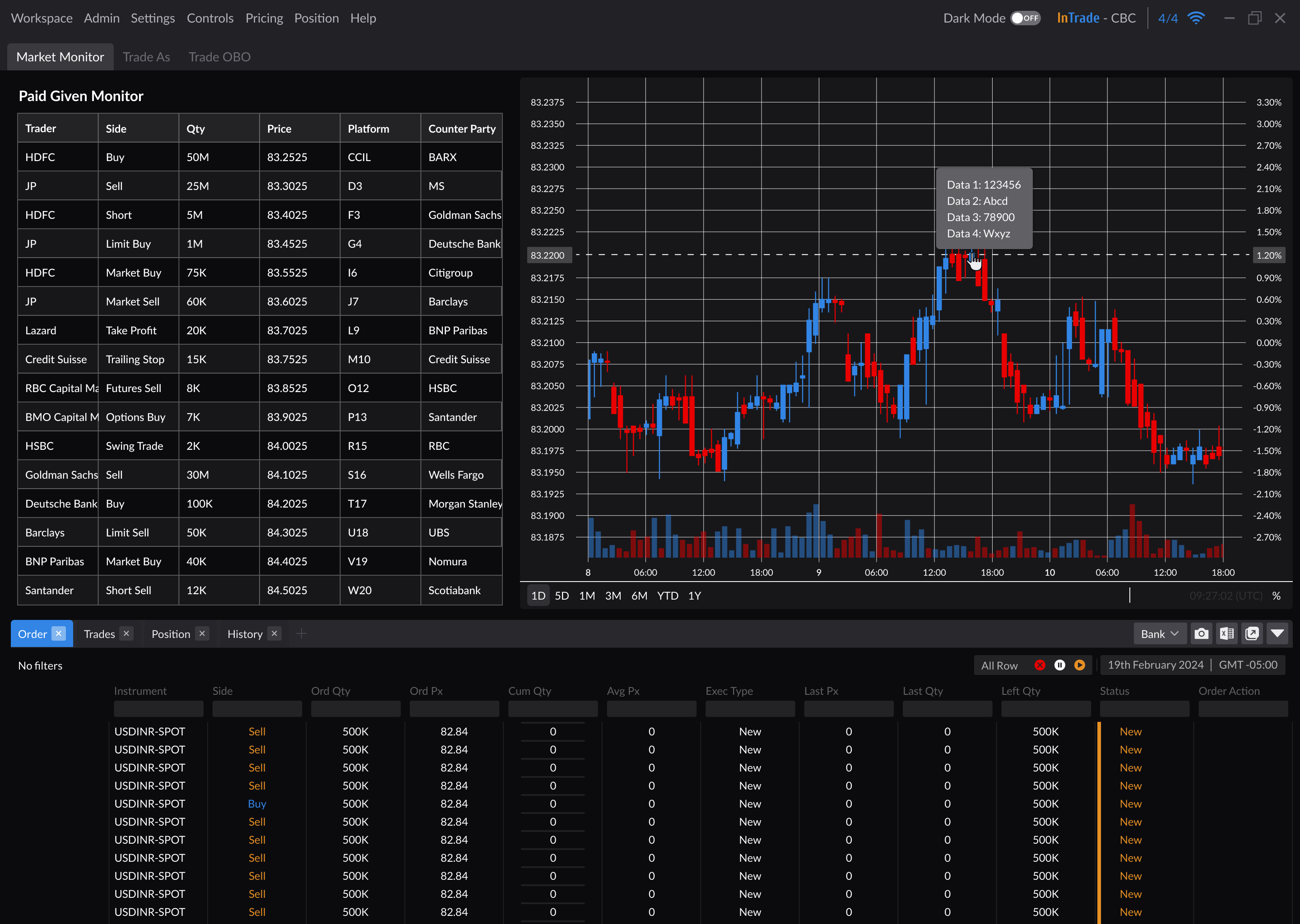This screenshot has height=924, width=1300.
Task: Sort orders by Exec Type header
Action: (x=729, y=691)
